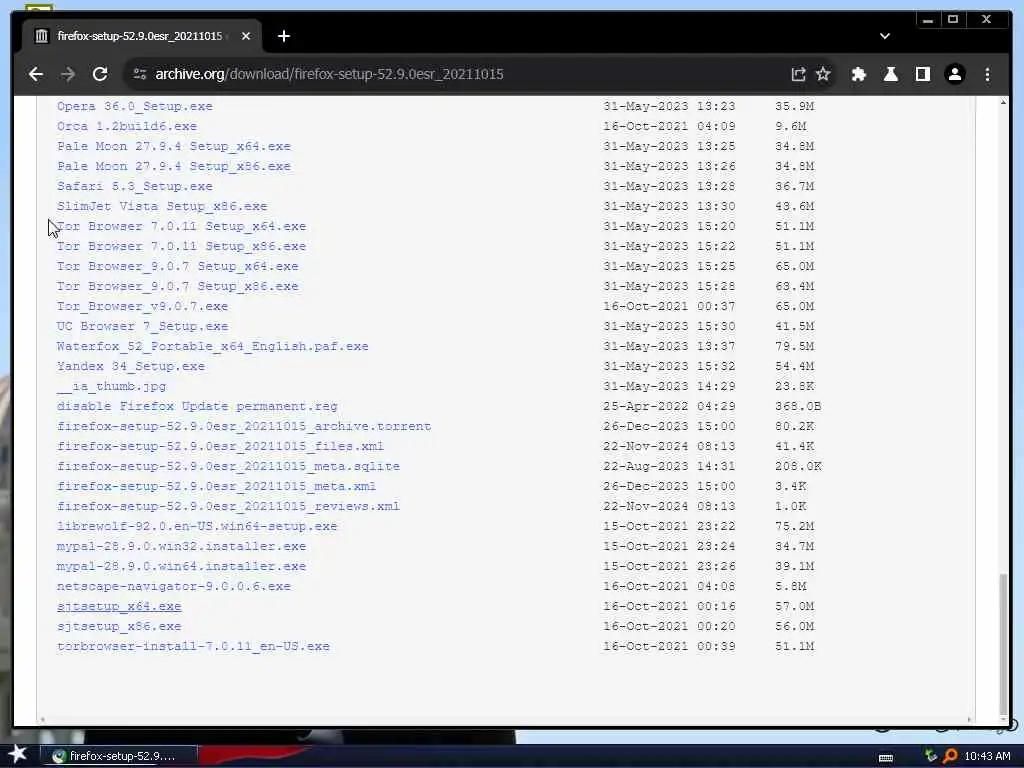Download Tor Browser_9.0.7 Setup_x64.exe
The height and width of the screenshot is (768, 1024).
[x=178, y=266]
